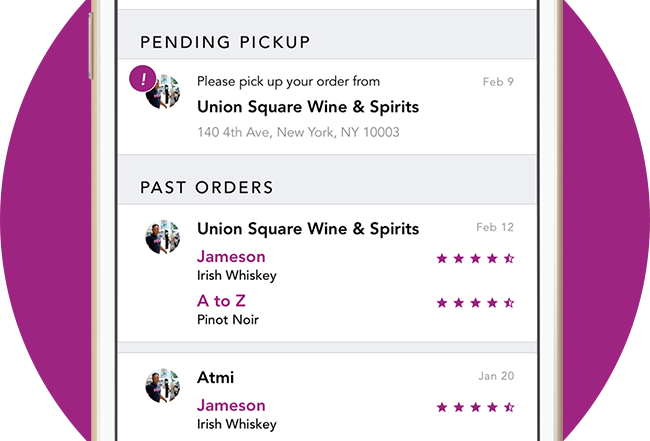This screenshot has height=441, width=650.
Task: Set A to Z rating to three stars
Action: [x=475, y=303]
